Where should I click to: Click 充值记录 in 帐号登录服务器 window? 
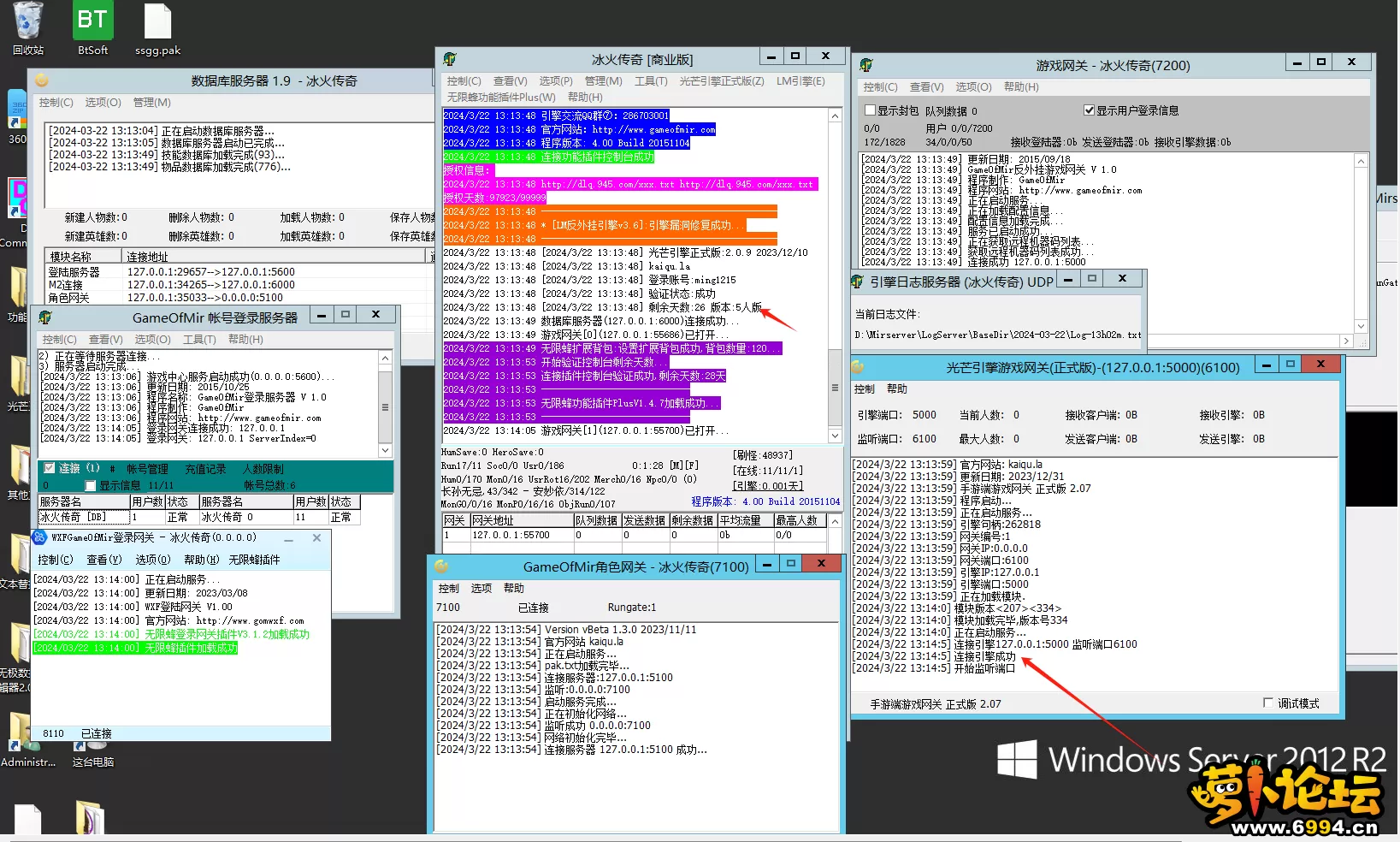point(205,469)
